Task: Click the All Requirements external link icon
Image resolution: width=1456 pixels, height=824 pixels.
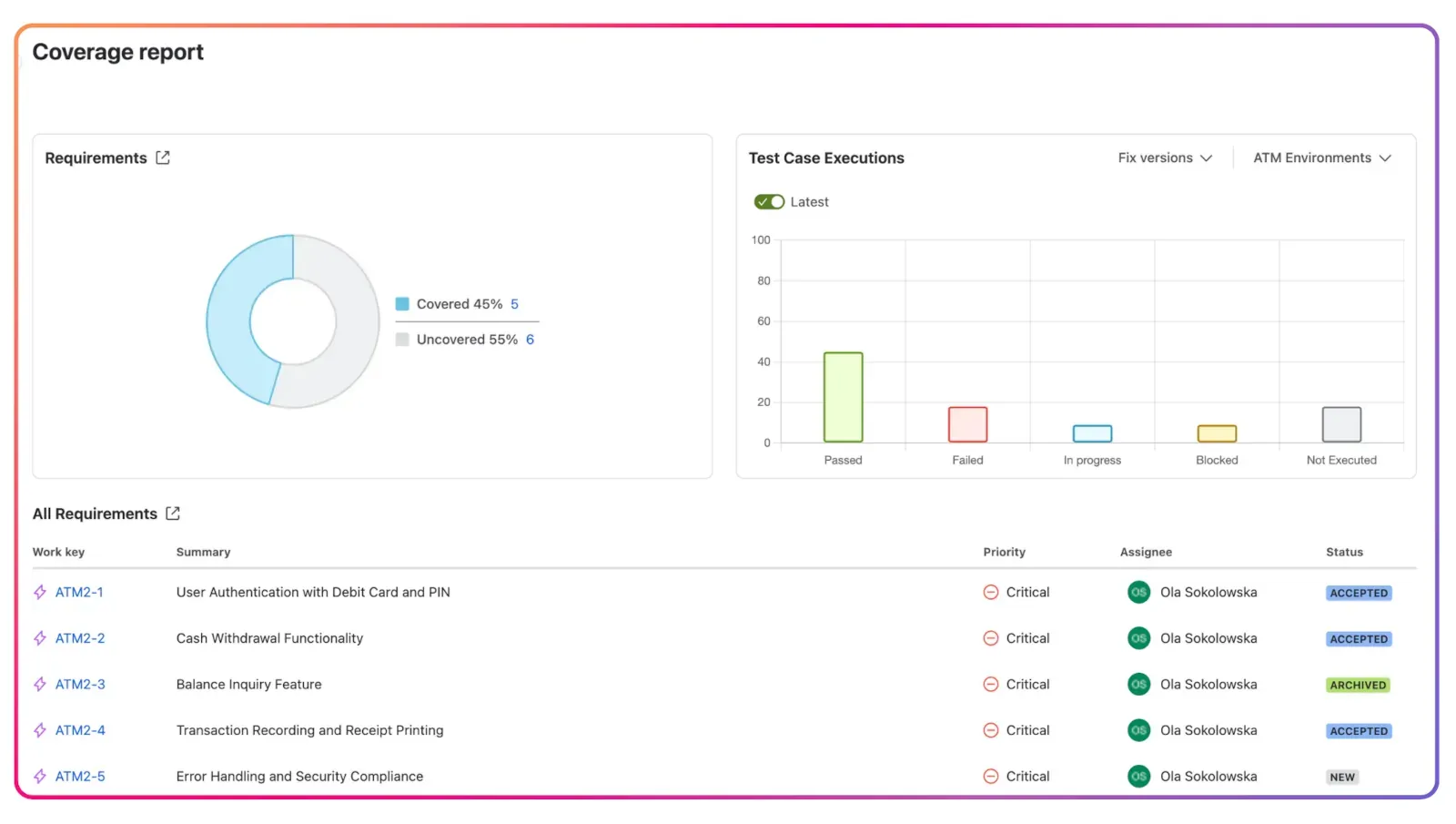Action: [173, 514]
